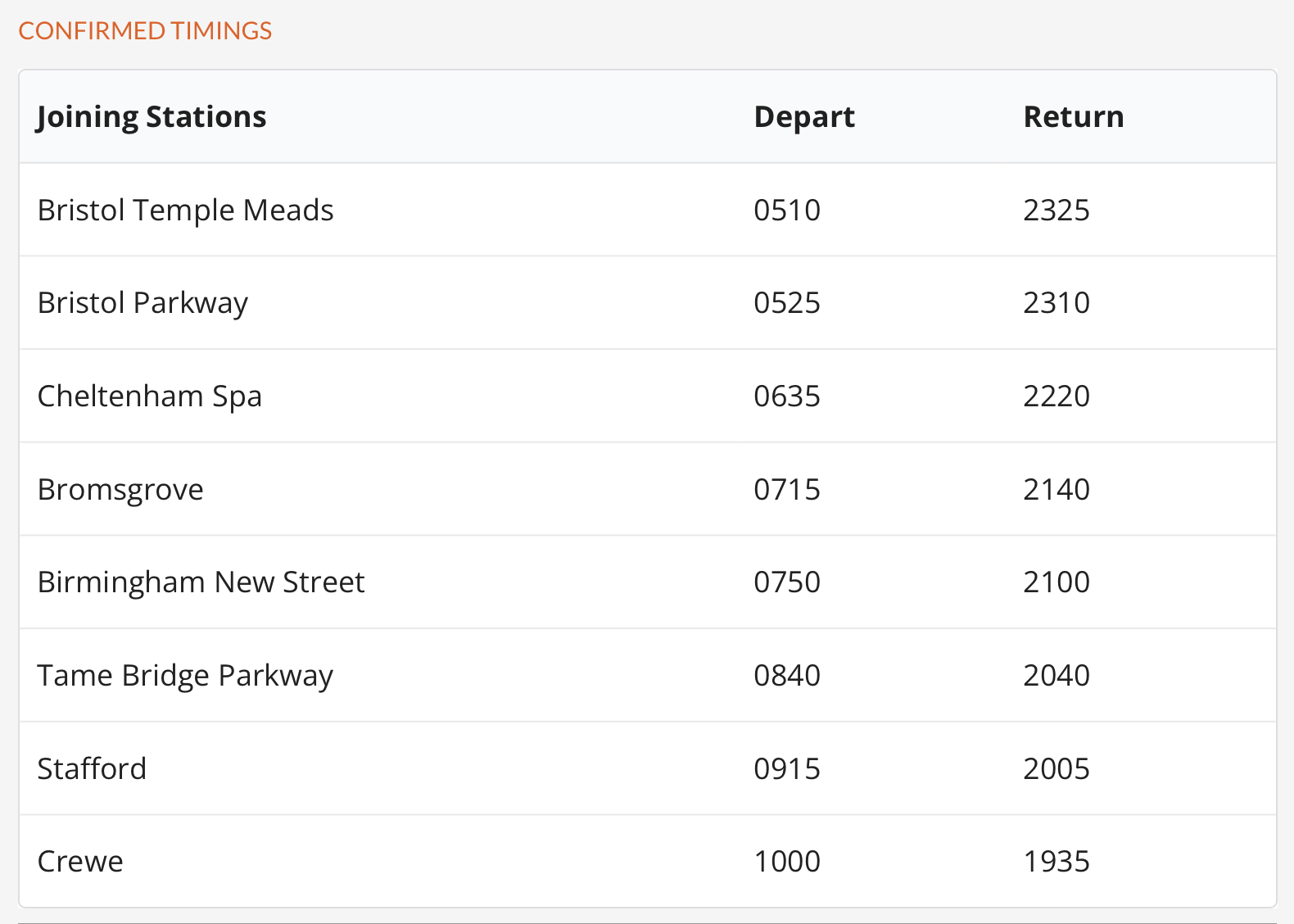Click the 2325 return time

[x=1056, y=211]
